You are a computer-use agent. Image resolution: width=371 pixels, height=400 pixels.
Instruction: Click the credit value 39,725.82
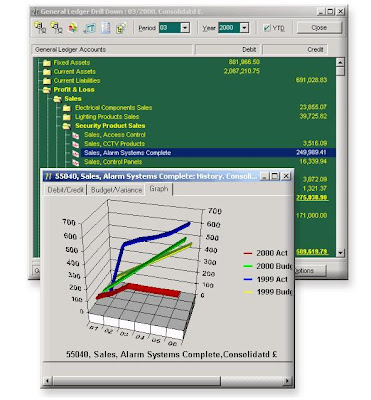(313, 116)
